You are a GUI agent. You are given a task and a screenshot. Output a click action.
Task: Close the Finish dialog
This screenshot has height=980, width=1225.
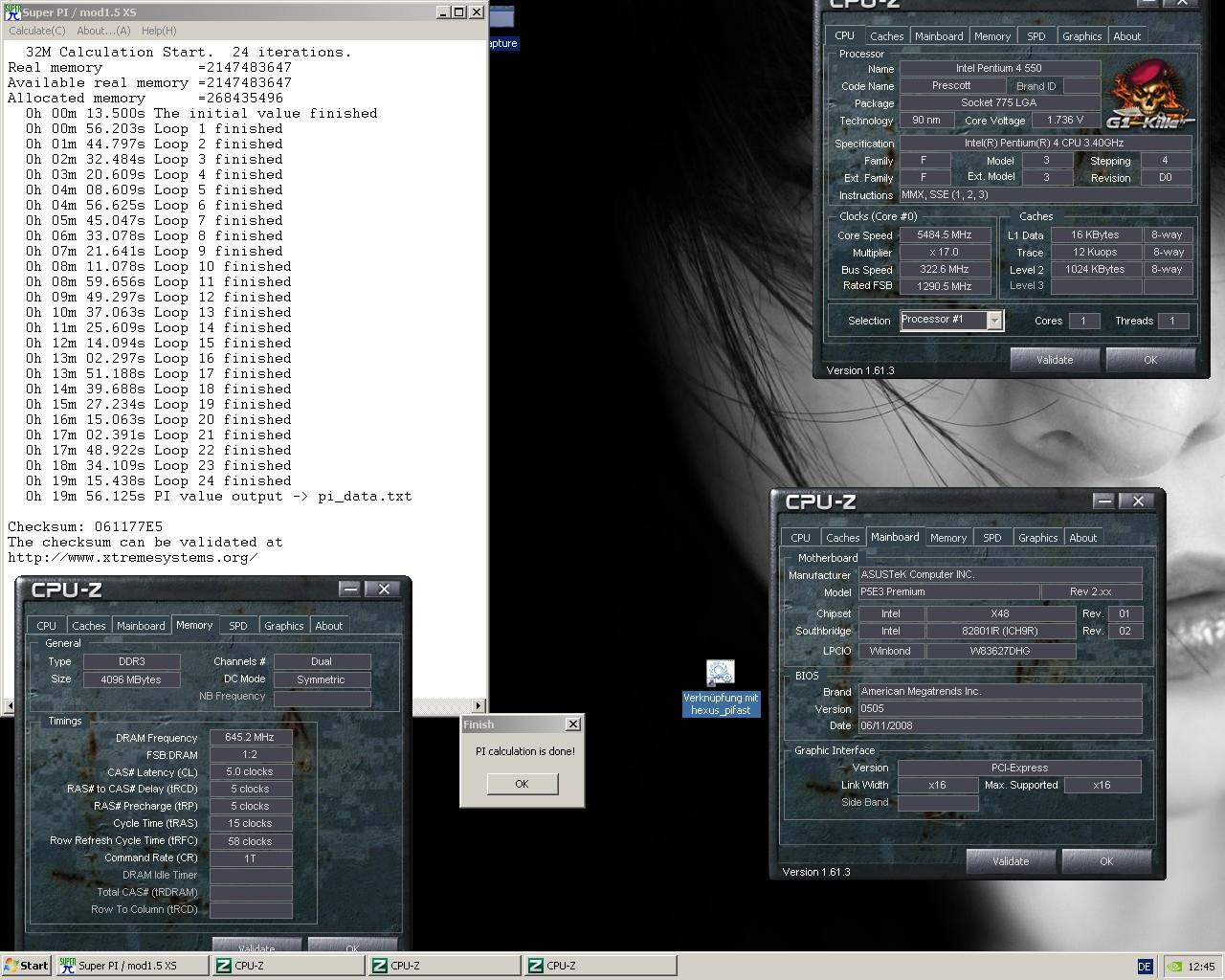coord(572,724)
